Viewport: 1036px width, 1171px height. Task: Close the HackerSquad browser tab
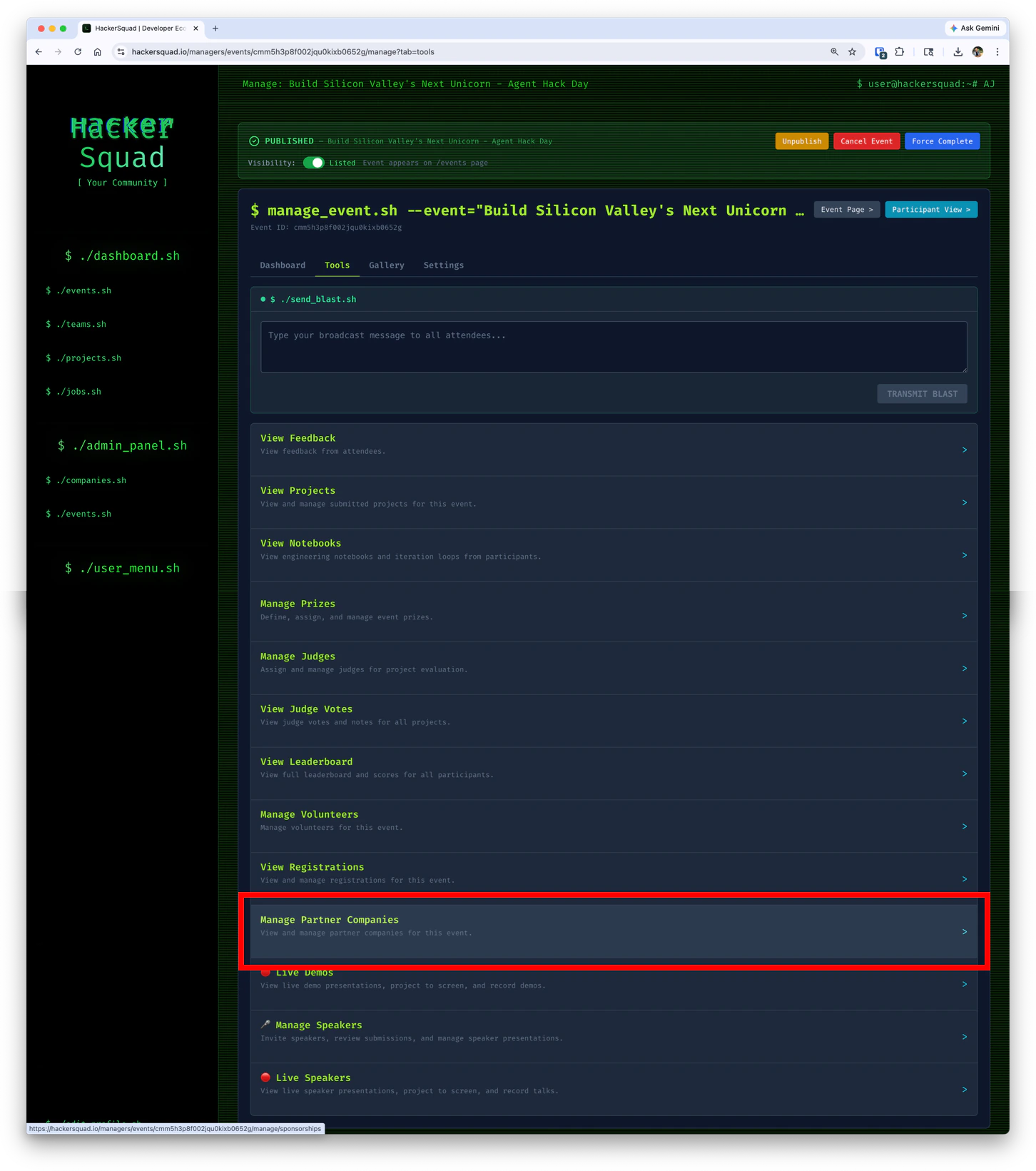click(x=195, y=29)
